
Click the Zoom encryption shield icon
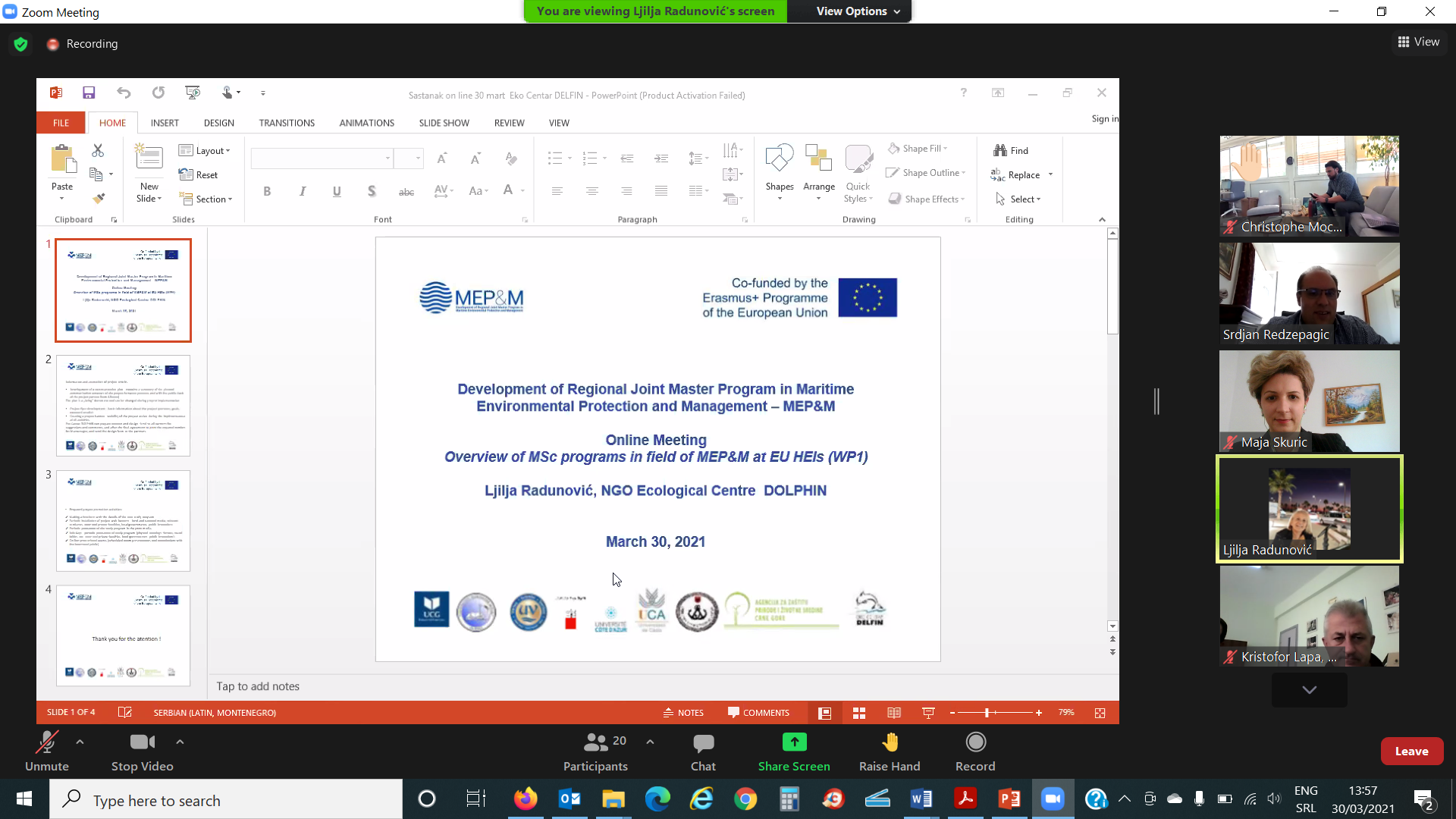pyautogui.click(x=21, y=44)
